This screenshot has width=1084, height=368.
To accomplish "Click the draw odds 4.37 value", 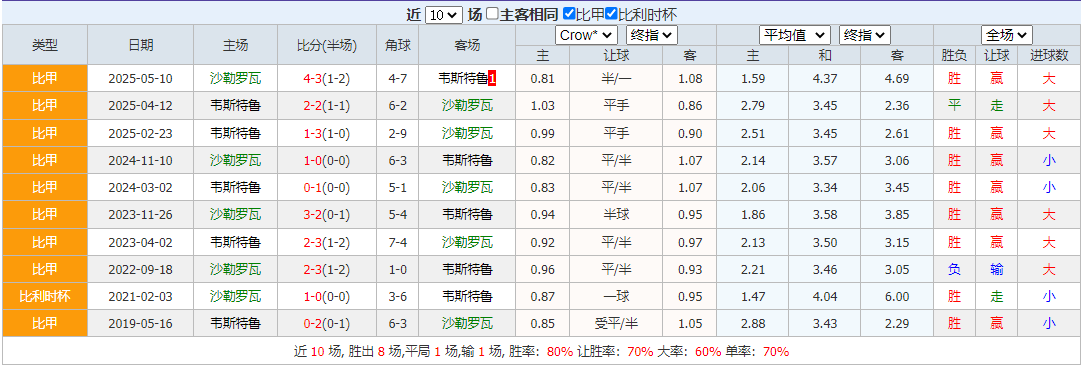I will pos(825,79).
